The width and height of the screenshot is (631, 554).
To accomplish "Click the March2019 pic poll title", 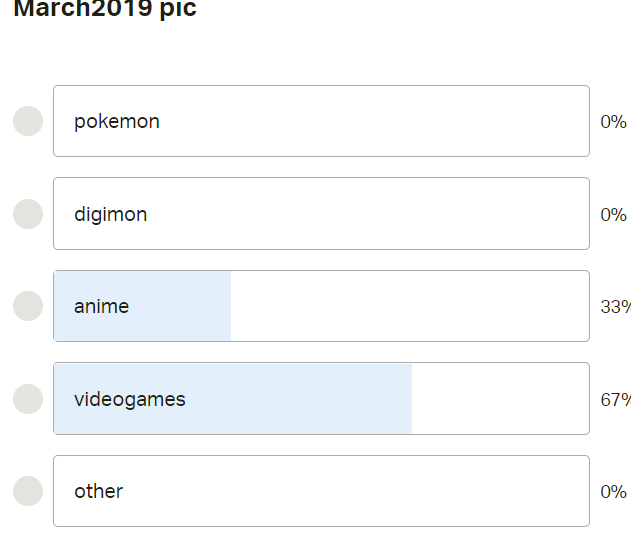I will (105, 10).
